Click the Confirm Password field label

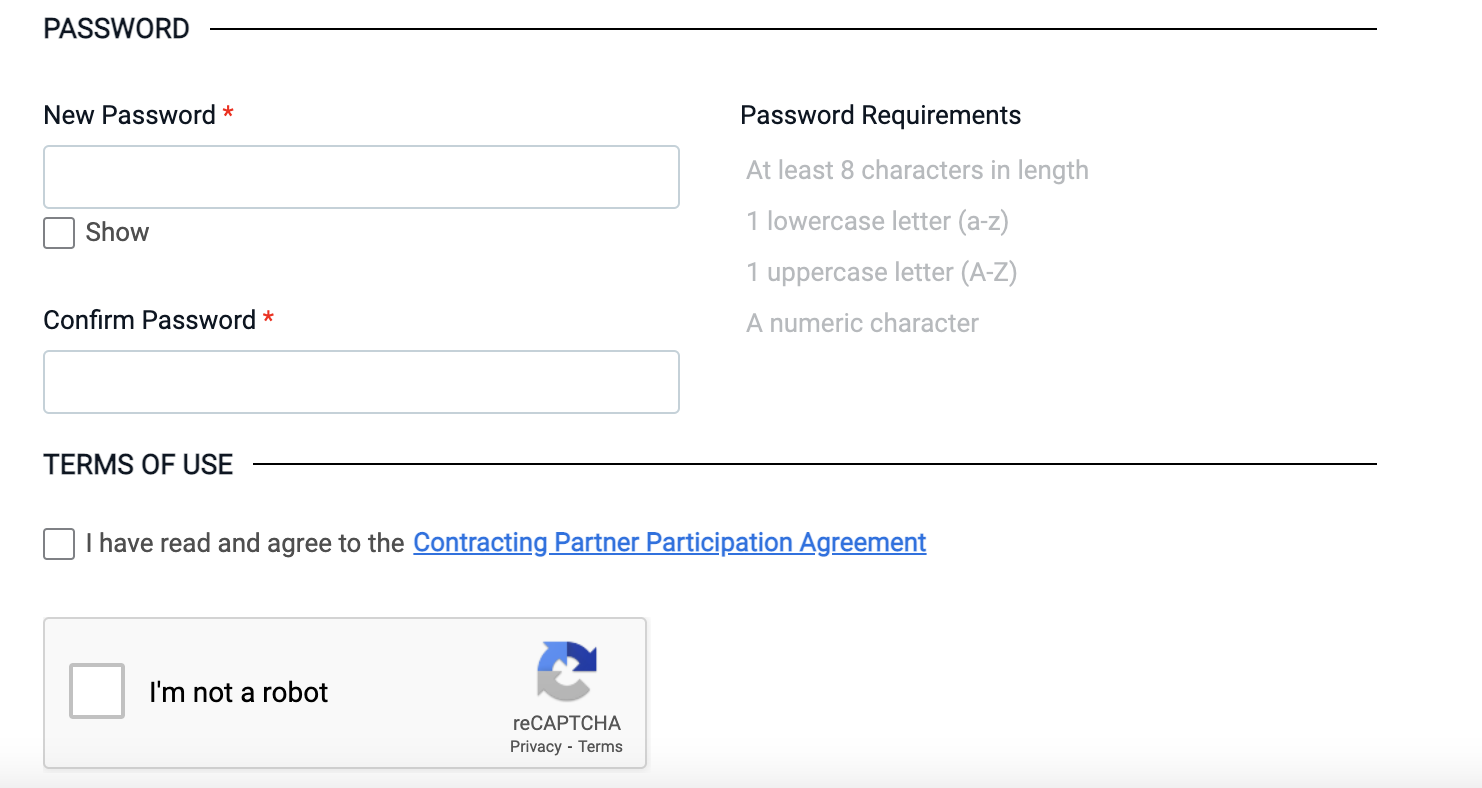(149, 320)
